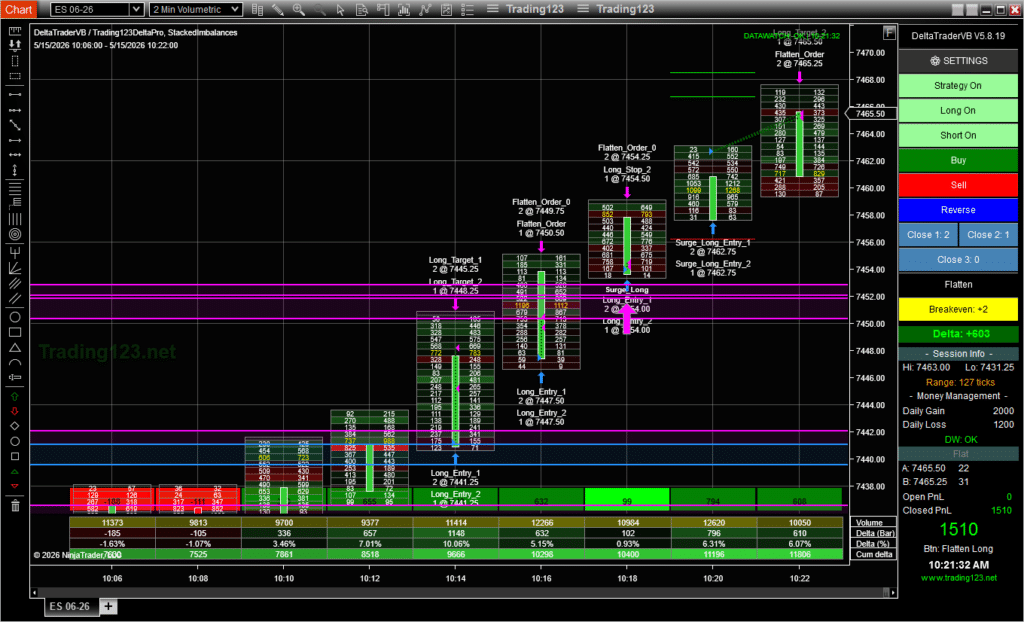This screenshot has height=622, width=1024.
Task: Select the large Rectangle drawing tool
Action: coord(15,333)
